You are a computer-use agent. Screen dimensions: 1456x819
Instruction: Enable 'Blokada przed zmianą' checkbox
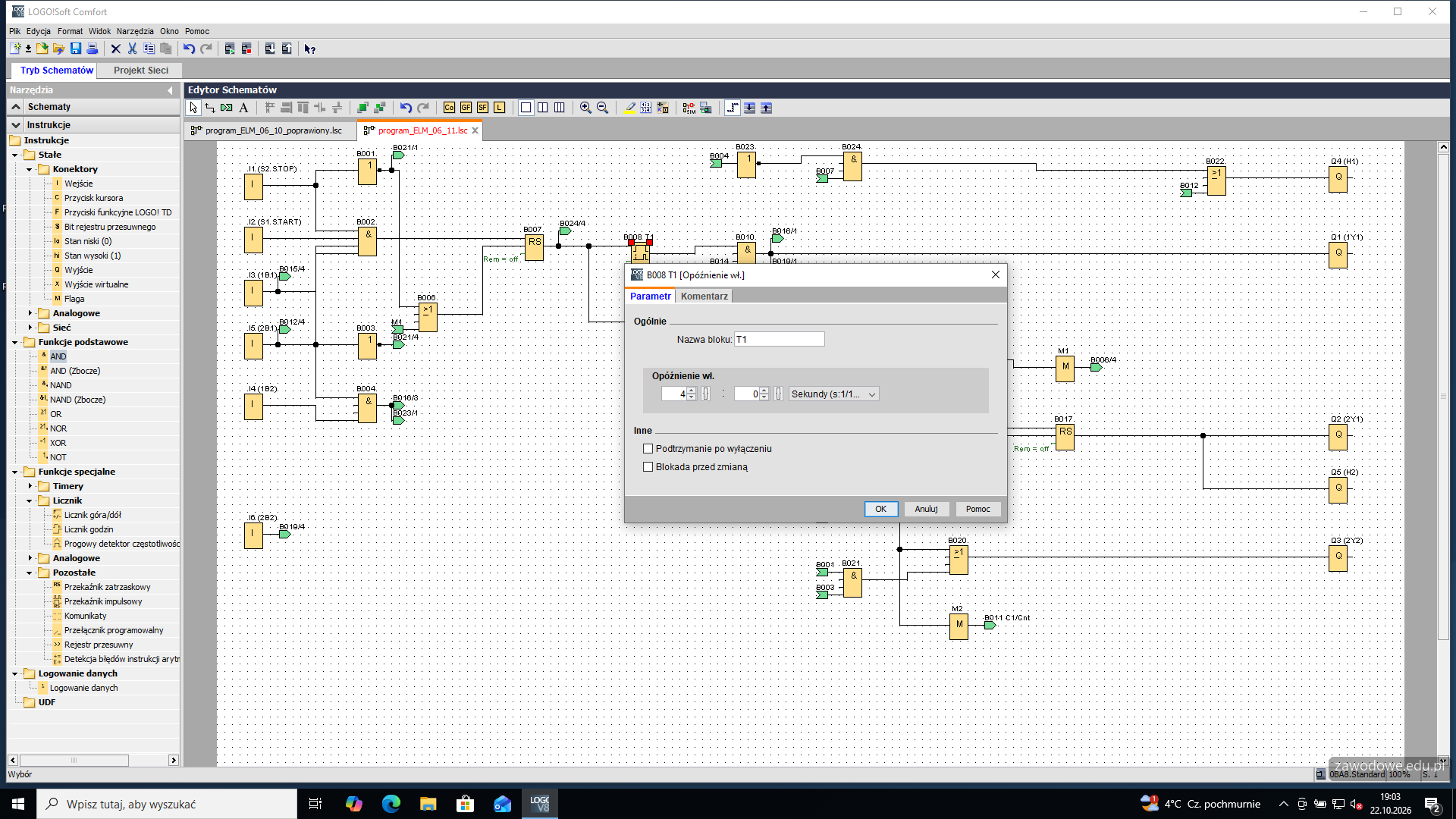[648, 467]
